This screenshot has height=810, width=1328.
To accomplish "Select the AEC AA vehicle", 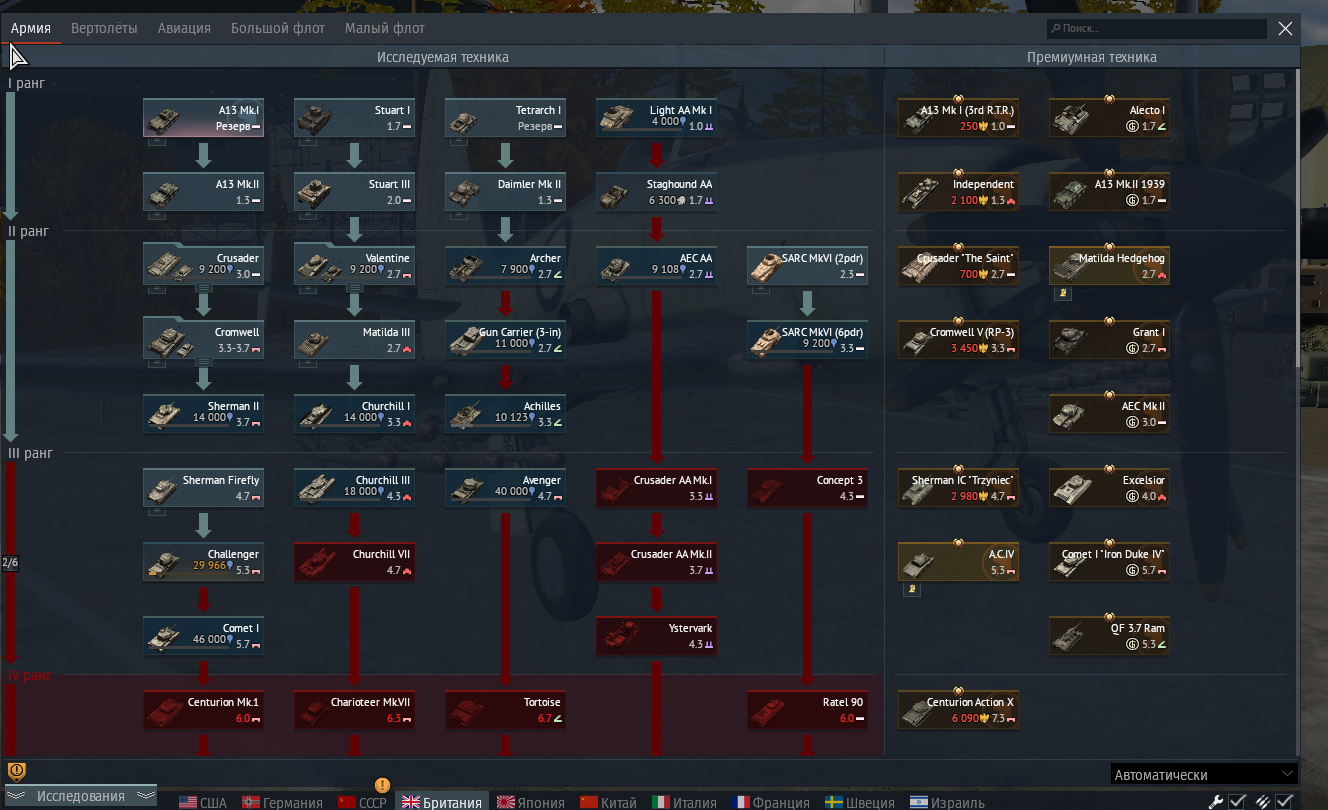I will pyautogui.click(x=656, y=266).
